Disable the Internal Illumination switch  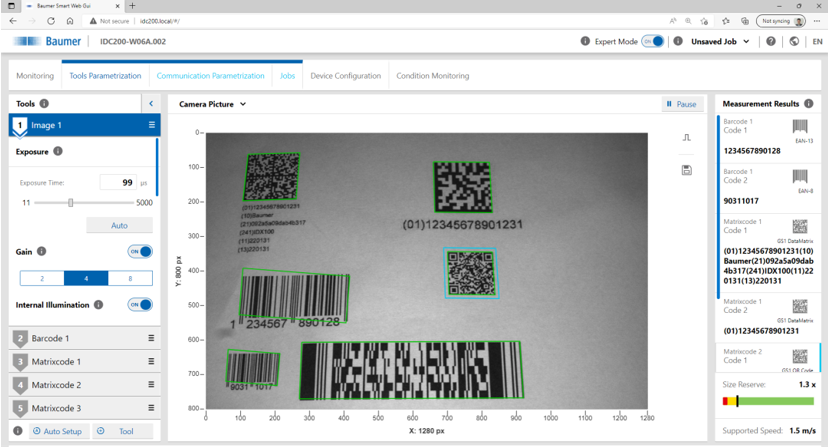click(x=140, y=304)
